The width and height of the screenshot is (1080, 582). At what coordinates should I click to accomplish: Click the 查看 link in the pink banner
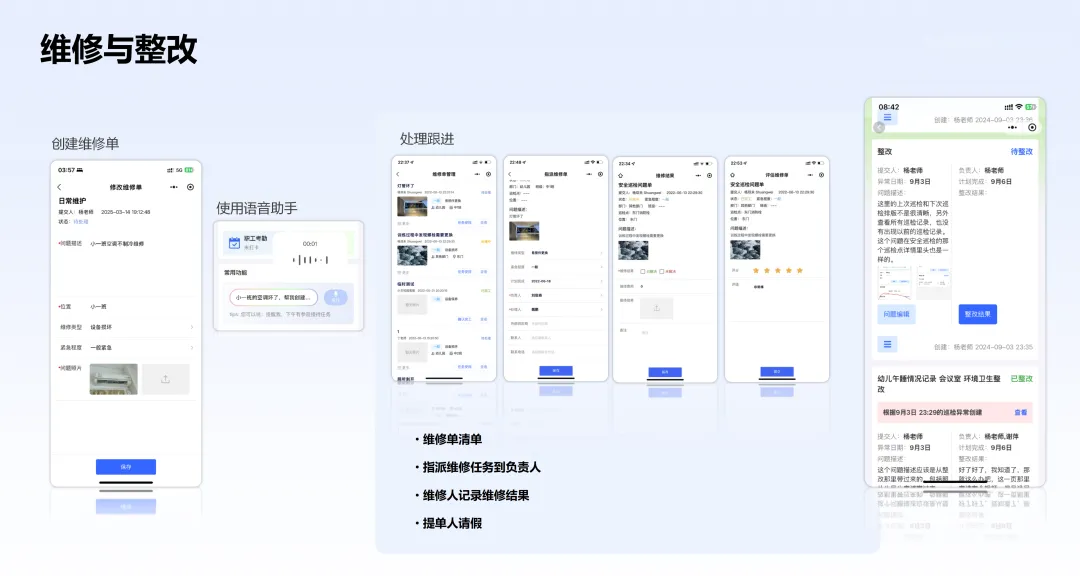[1020, 413]
